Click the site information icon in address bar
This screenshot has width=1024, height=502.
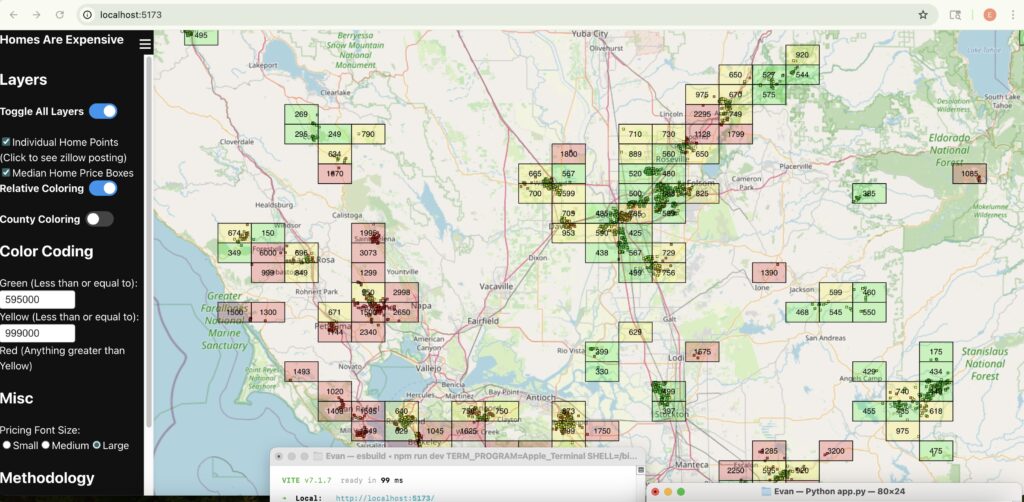pos(88,15)
